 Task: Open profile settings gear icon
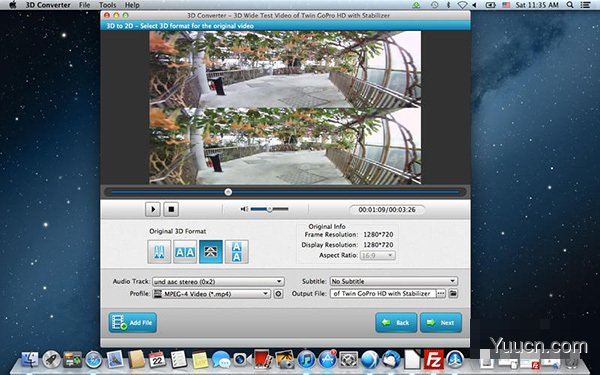[278, 294]
